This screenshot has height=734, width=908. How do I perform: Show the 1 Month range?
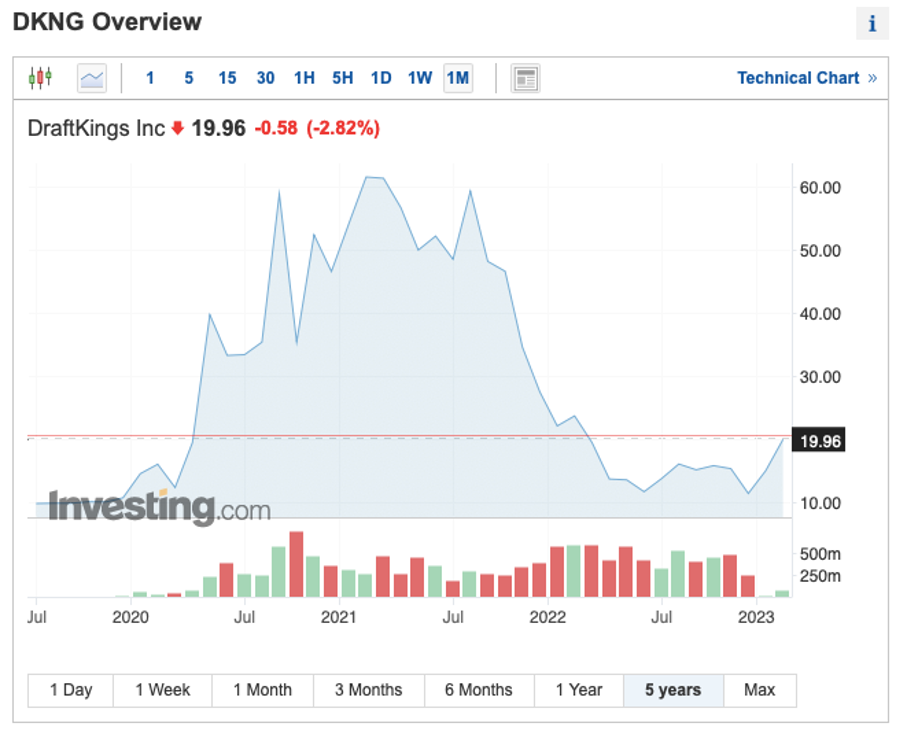point(262,690)
